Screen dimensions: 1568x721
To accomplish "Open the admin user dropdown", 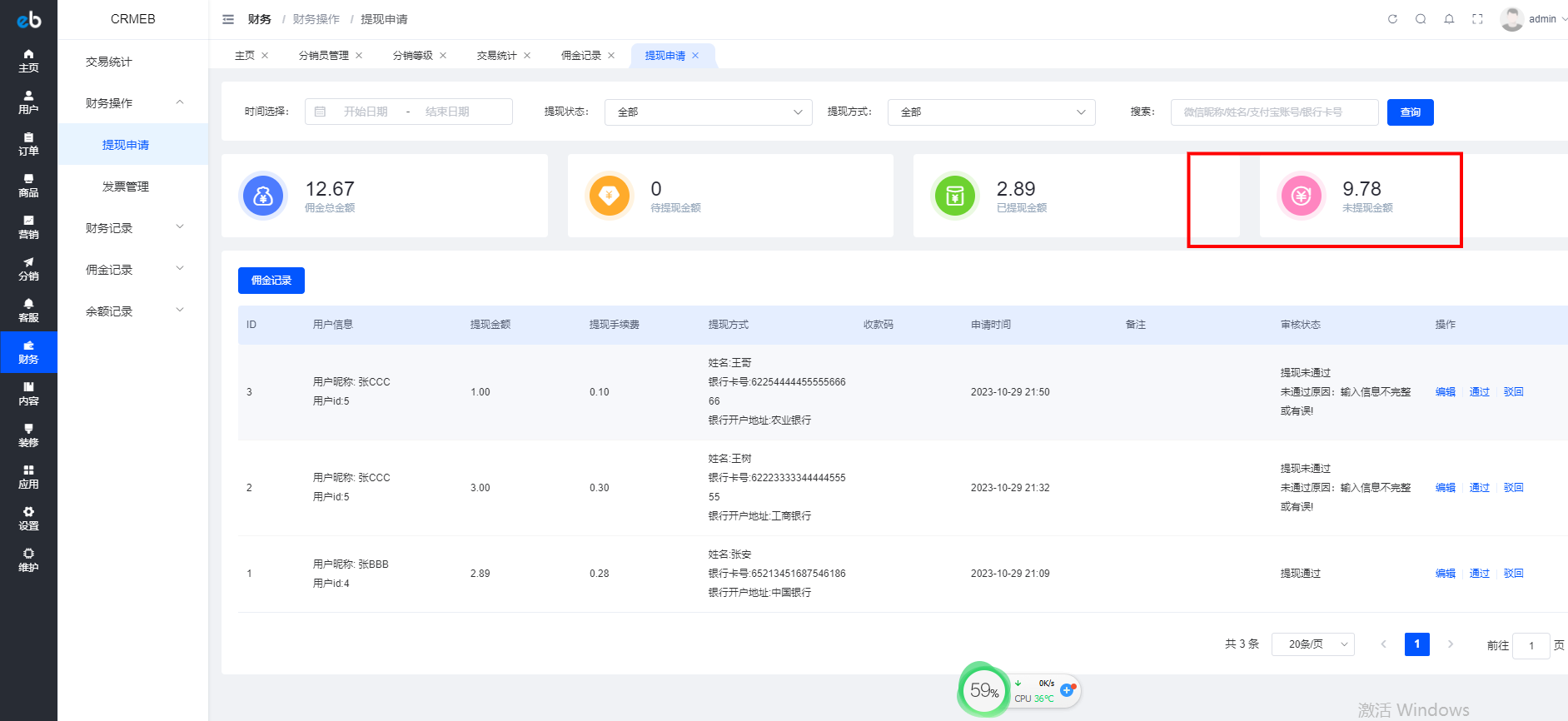I will [x=1548, y=19].
